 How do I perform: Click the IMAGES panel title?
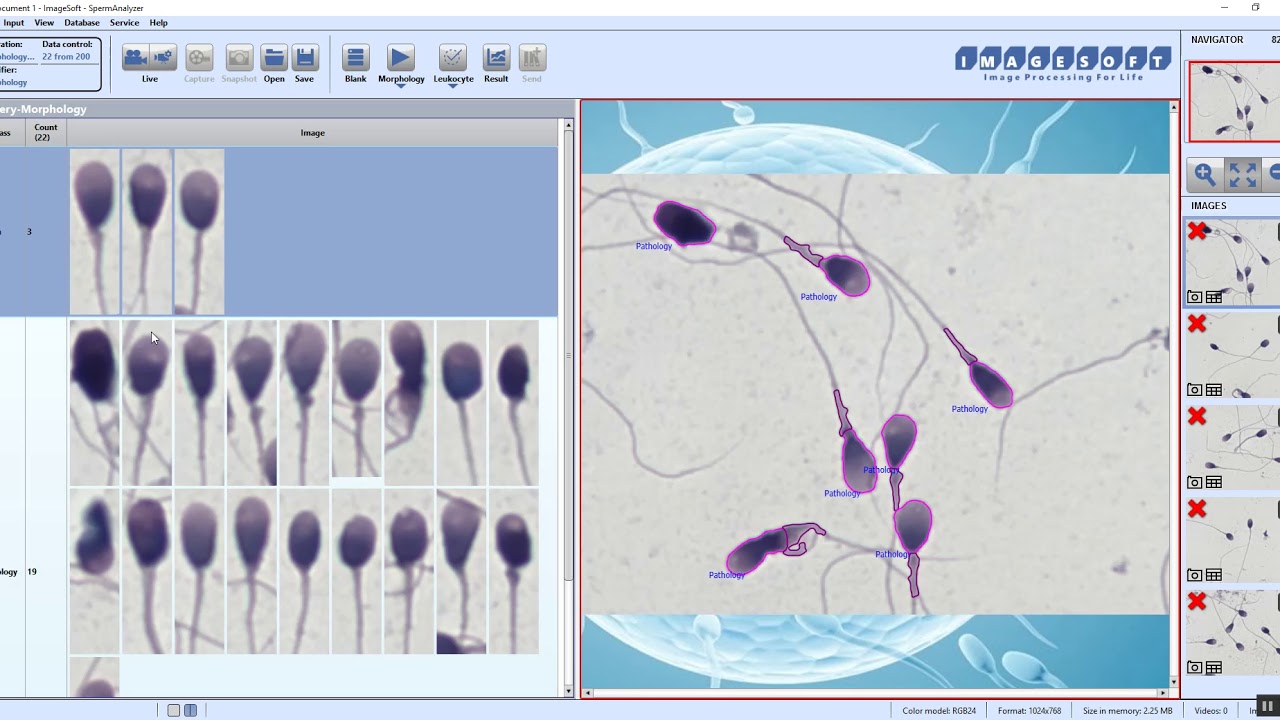coord(1208,206)
